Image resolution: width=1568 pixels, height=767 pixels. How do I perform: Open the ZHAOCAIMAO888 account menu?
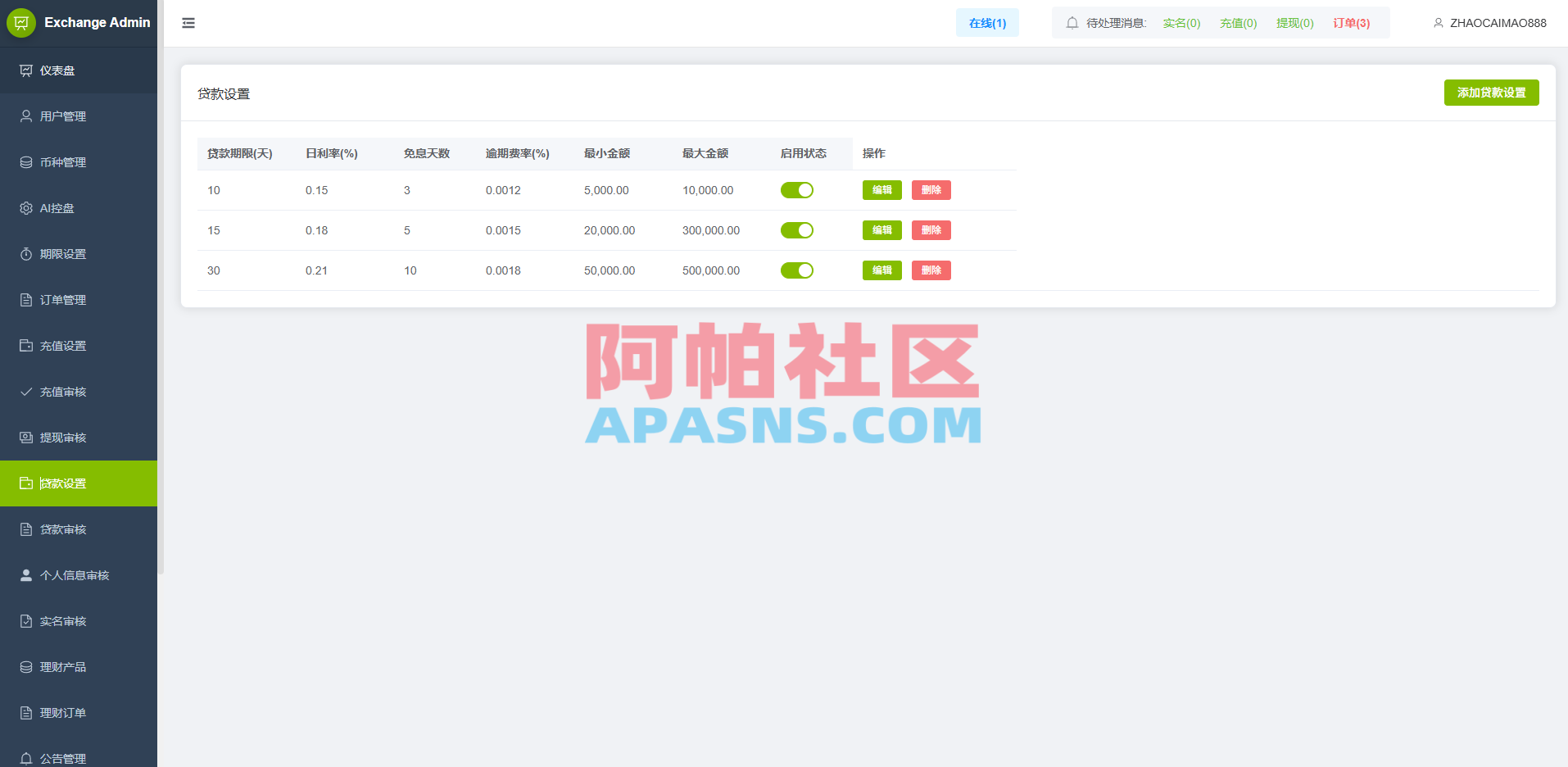[x=1490, y=23]
